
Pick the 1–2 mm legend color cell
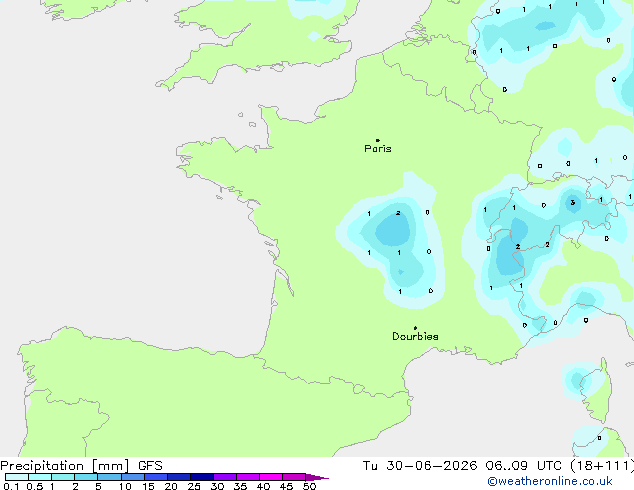pyautogui.click(x=63, y=477)
